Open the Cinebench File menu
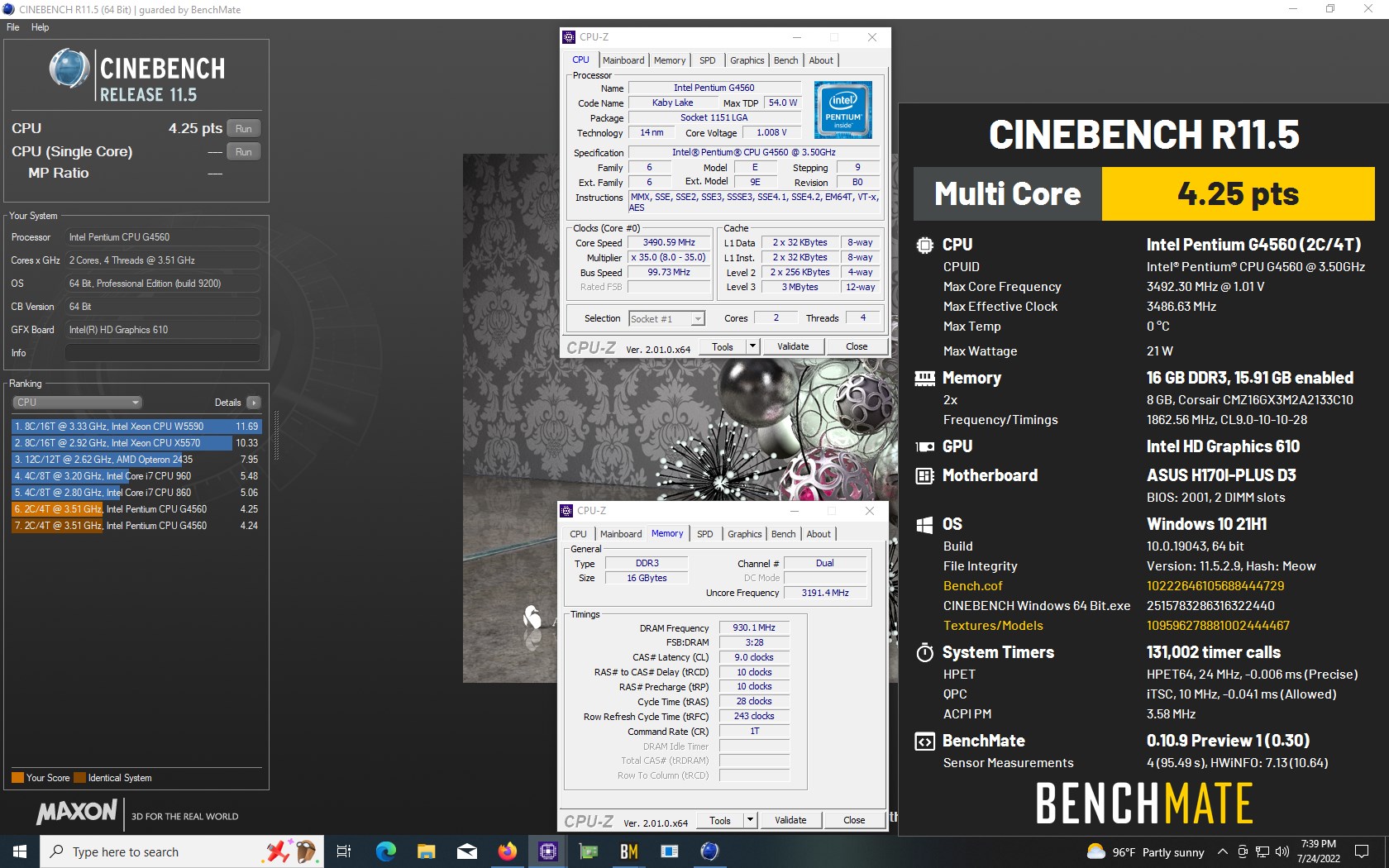The height and width of the screenshot is (868, 1389). 13,27
